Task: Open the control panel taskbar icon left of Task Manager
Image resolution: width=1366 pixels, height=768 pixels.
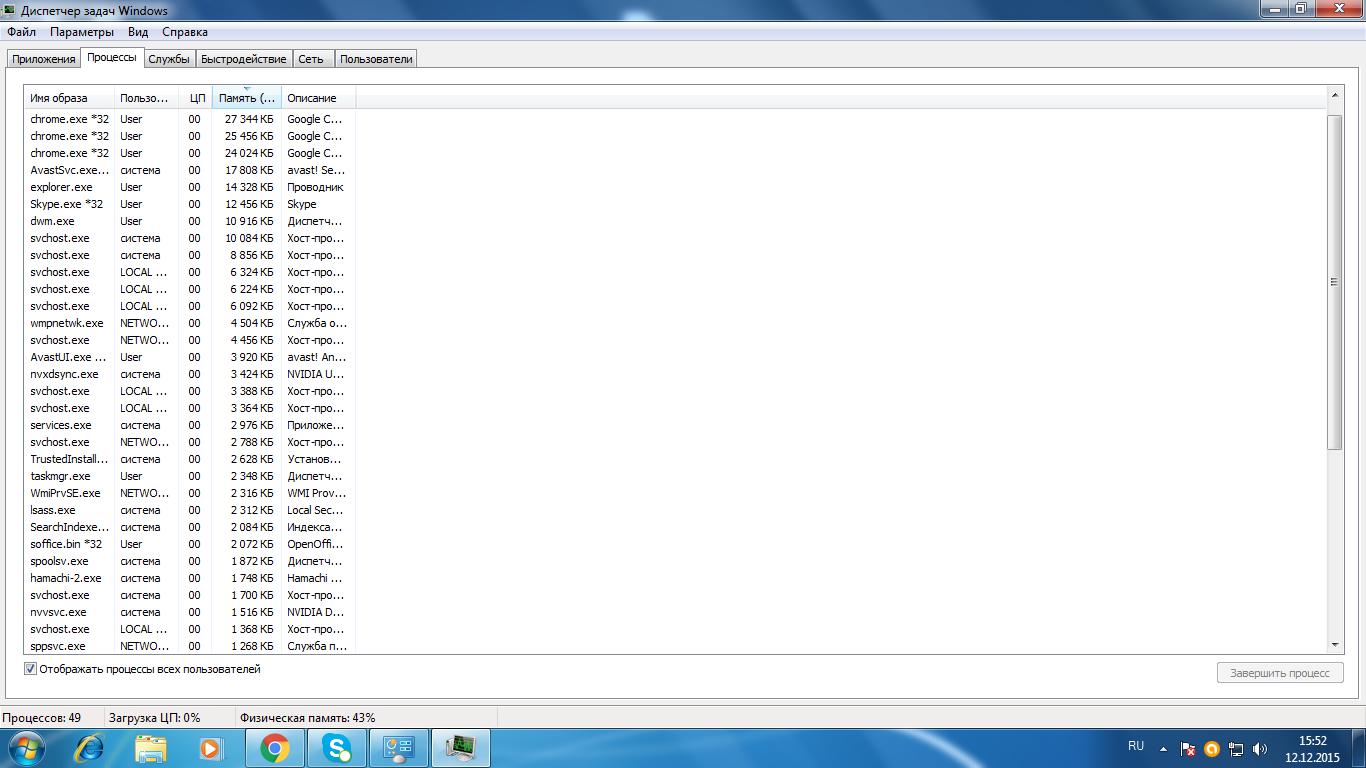Action: pyautogui.click(x=399, y=748)
